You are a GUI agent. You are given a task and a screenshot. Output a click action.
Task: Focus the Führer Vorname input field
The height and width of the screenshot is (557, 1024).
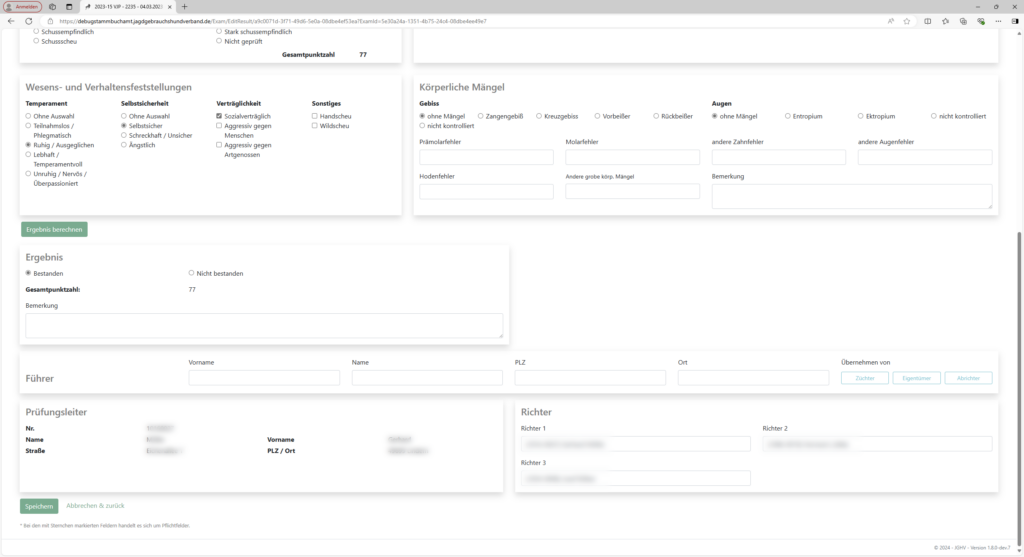(264, 377)
